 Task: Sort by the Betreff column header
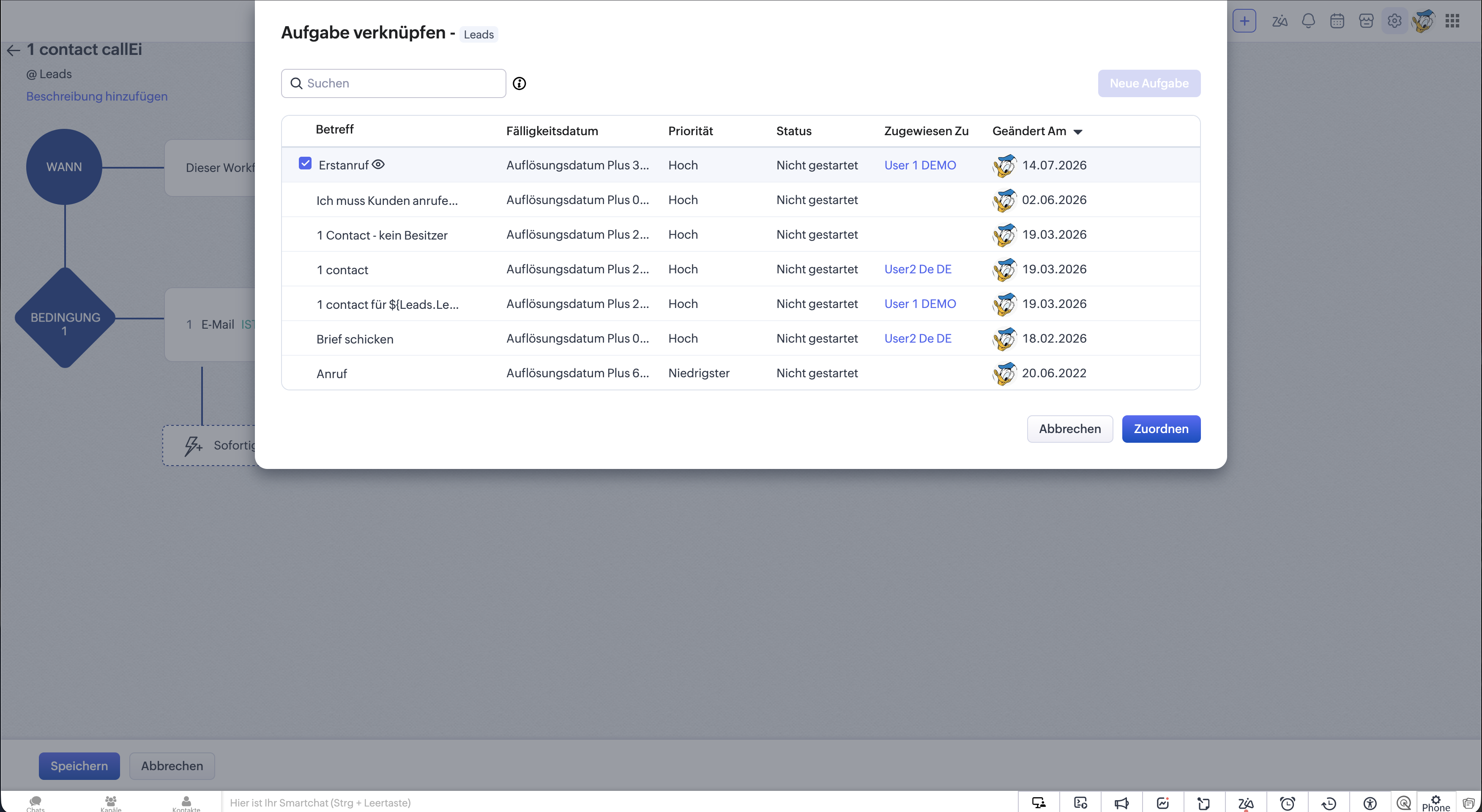334,129
